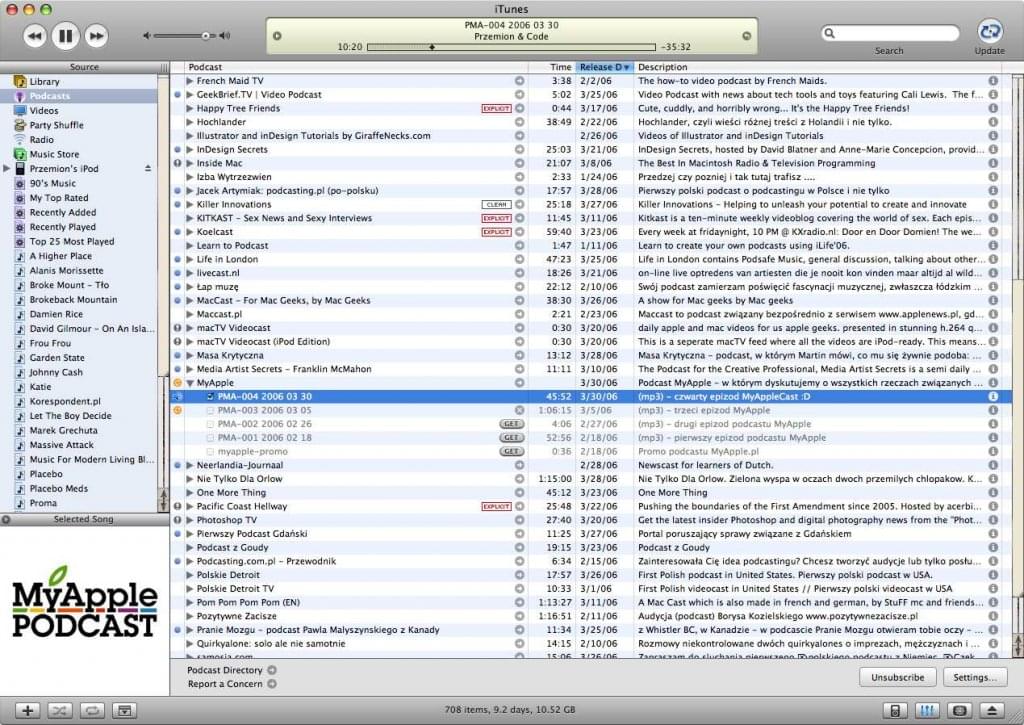Click the repeat icon in bottom bar
The image size is (1024, 725).
(x=91, y=711)
